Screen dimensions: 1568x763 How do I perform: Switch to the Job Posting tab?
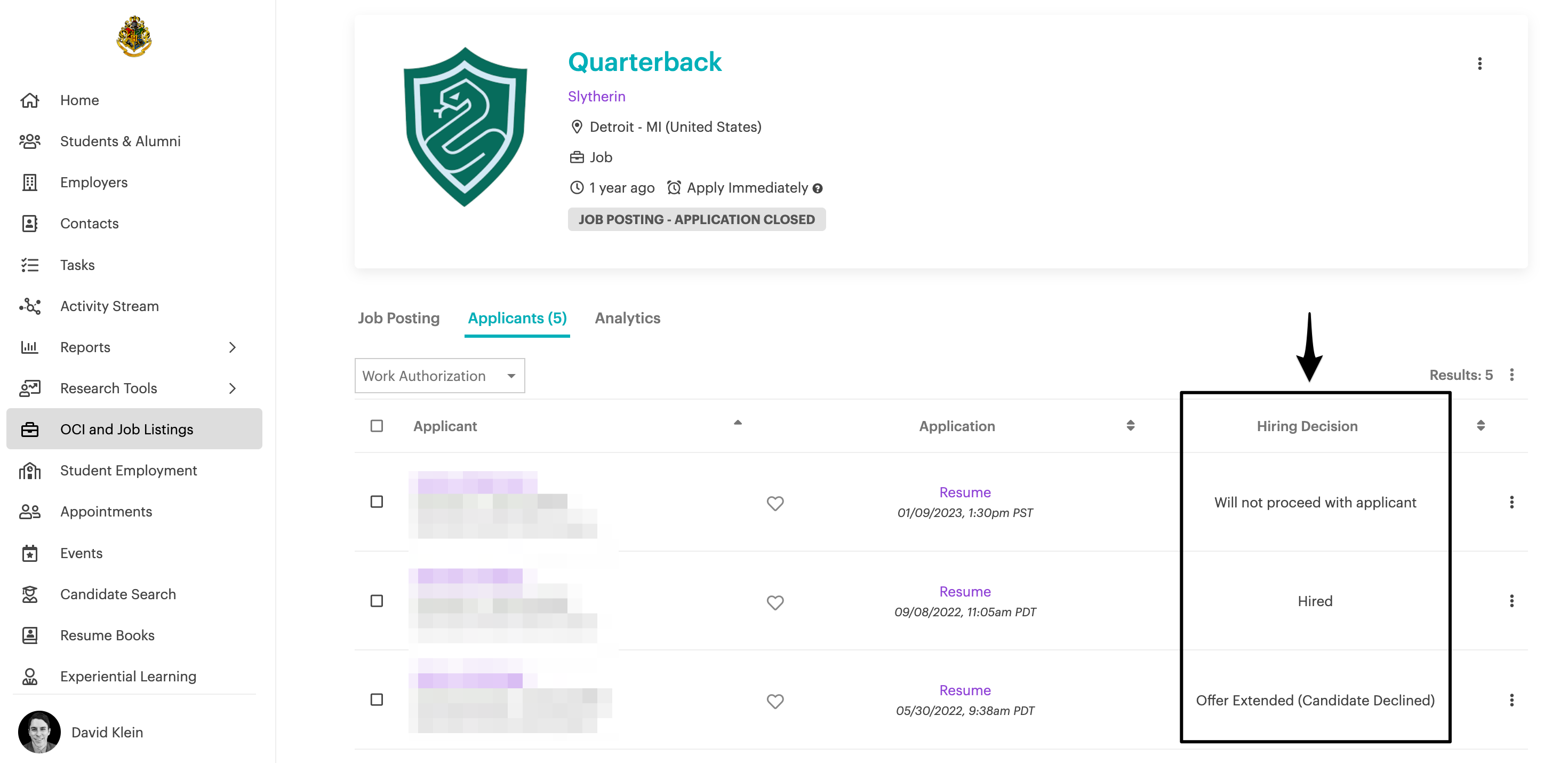pos(399,319)
